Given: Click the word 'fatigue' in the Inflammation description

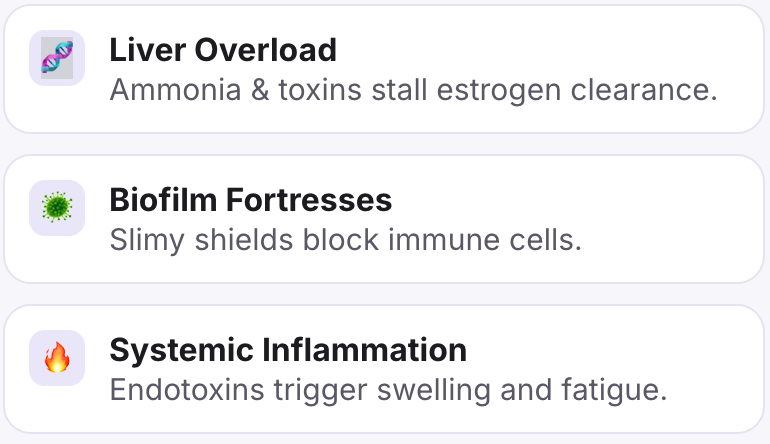Looking at the screenshot, I should click(x=622, y=389).
